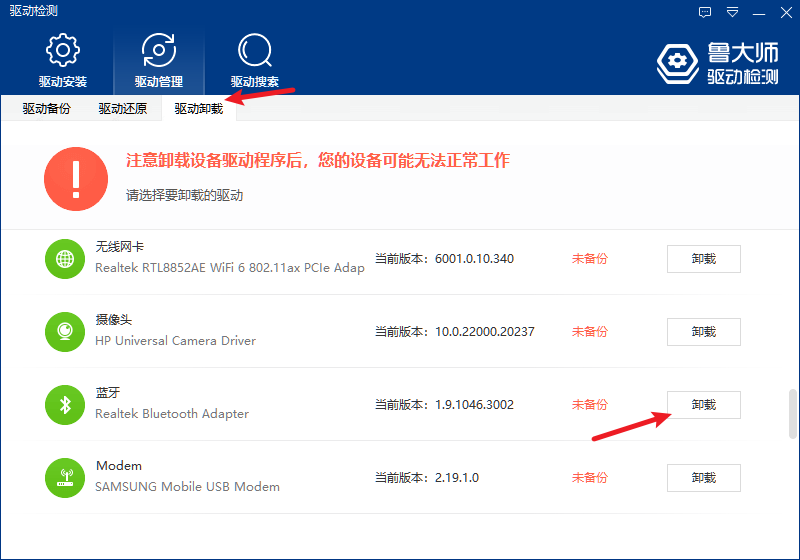Open the 驱动搜索 magnifier icon
This screenshot has width=800, height=560.
pyautogui.click(x=255, y=50)
